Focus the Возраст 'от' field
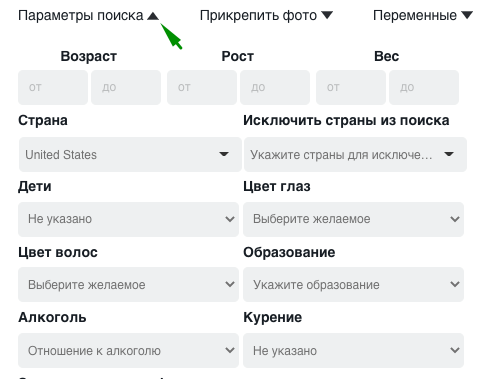Image resolution: width=490 pixels, height=379 pixels. pyautogui.click(x=53, y=87)
